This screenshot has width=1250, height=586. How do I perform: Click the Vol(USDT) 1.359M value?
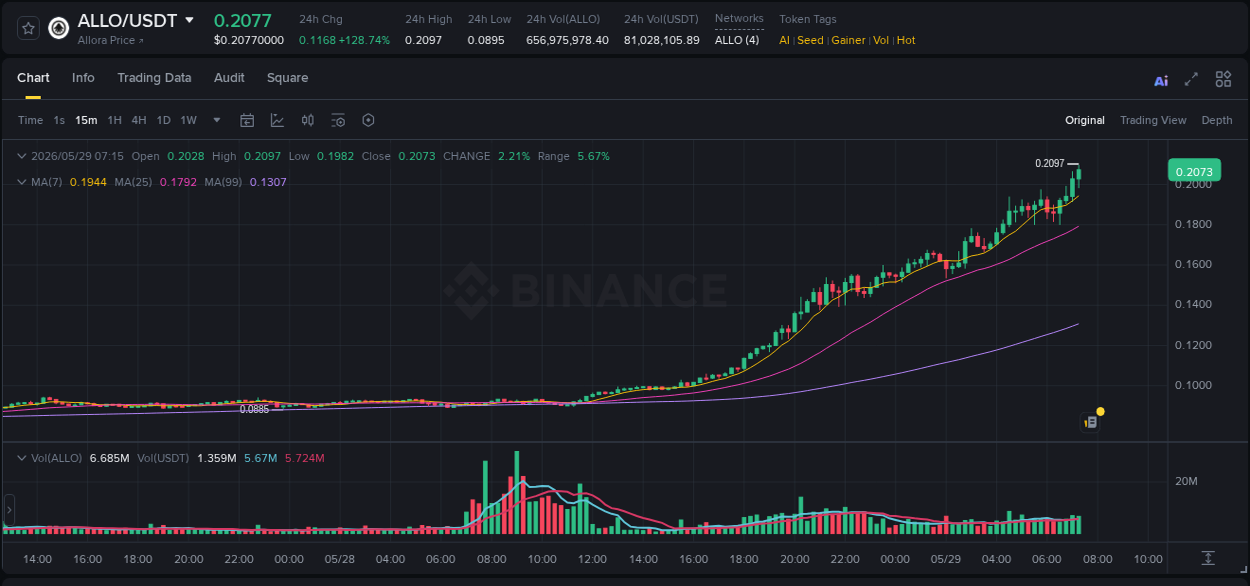click(219, 458)
